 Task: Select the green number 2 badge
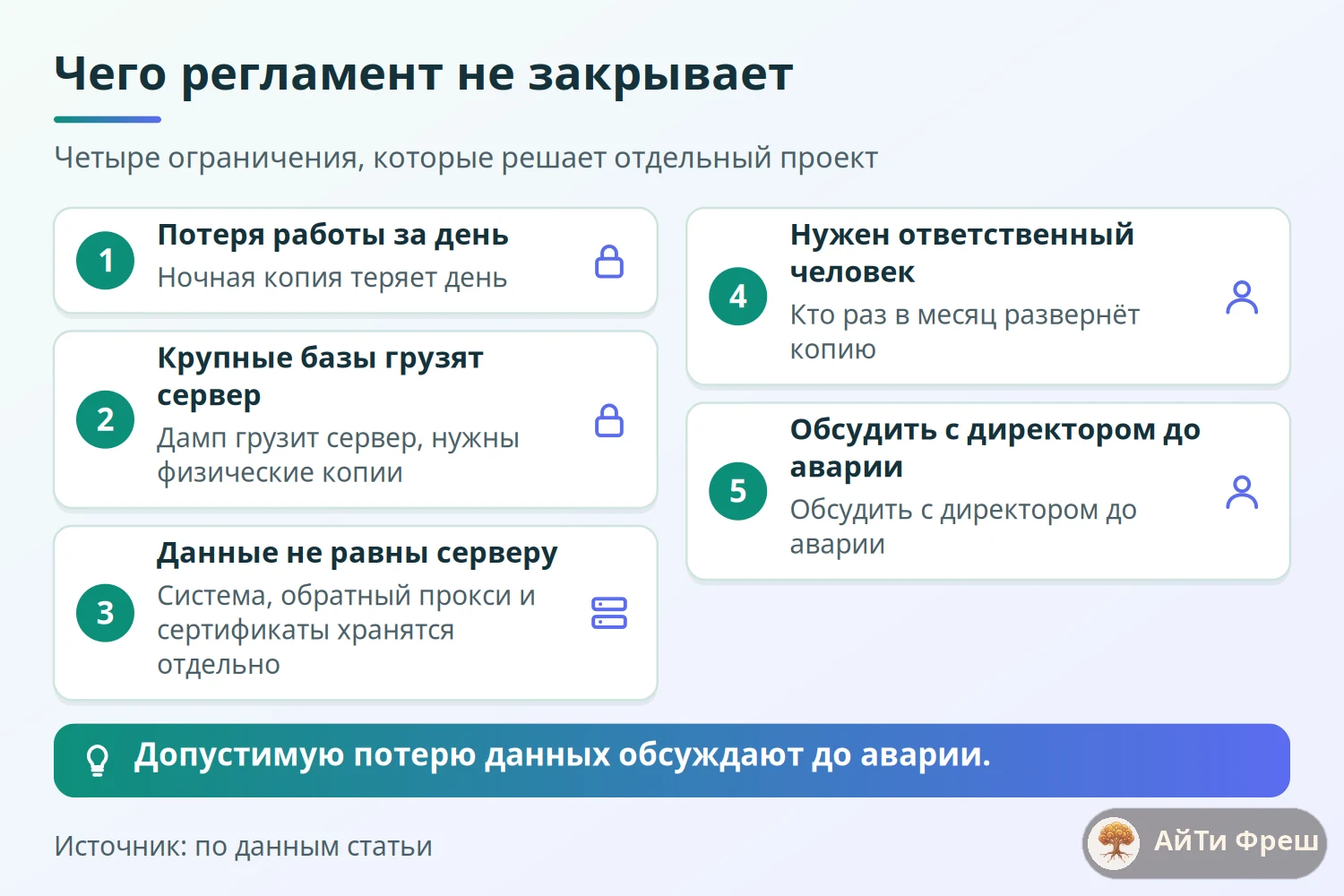point(106,419)
